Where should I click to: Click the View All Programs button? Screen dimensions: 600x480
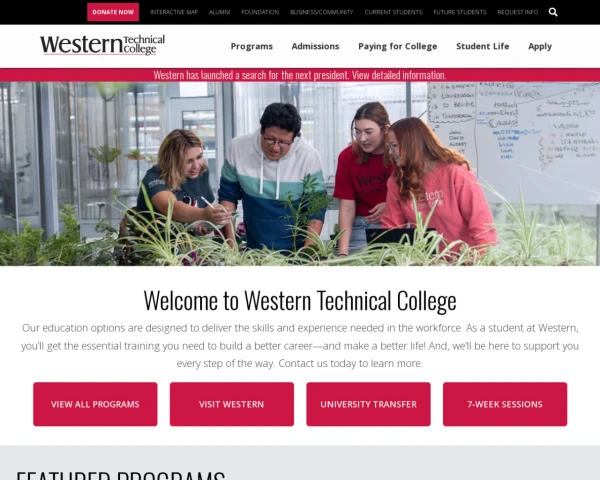[95, 404]
